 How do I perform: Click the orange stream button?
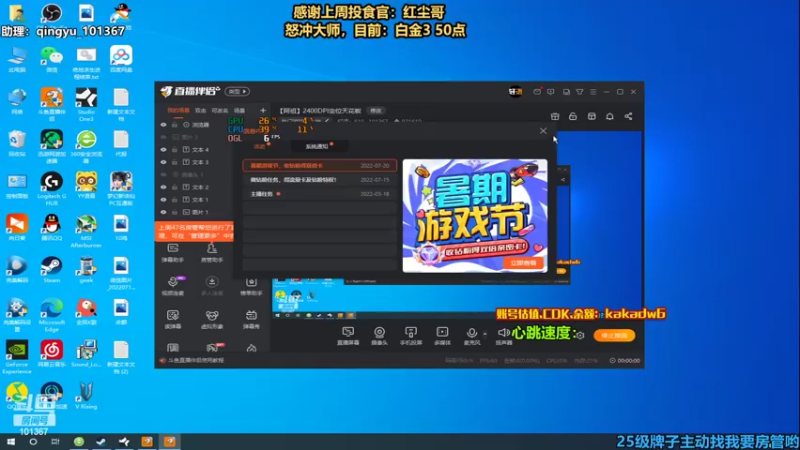click(614, 335)
